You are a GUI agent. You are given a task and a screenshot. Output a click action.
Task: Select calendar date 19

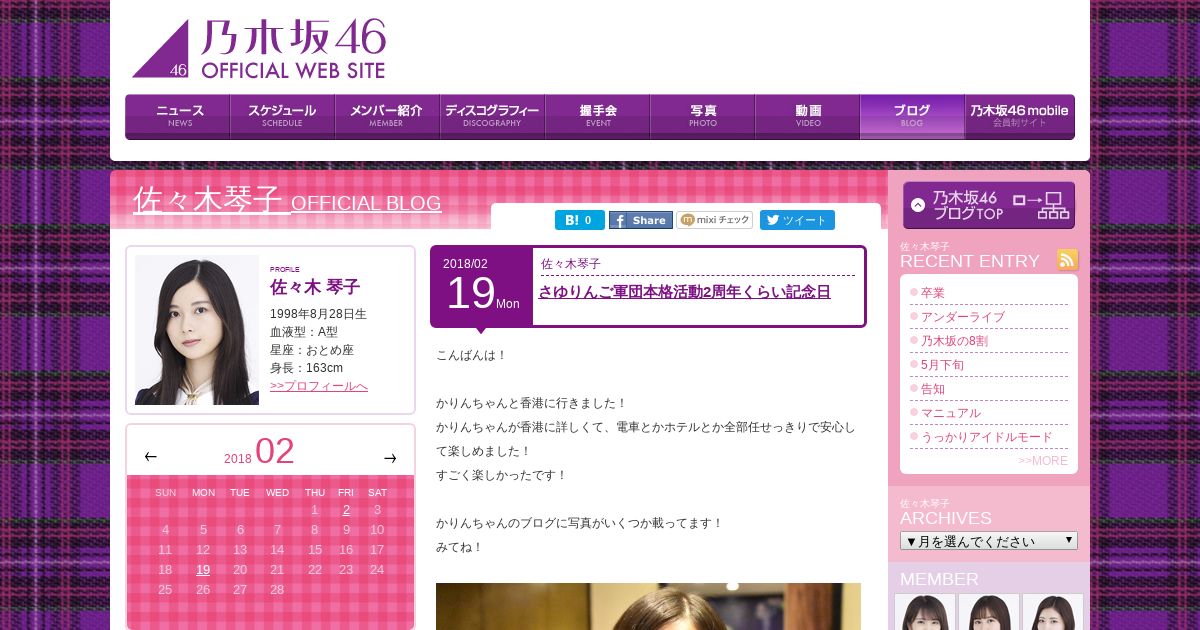tap(203, 570)
